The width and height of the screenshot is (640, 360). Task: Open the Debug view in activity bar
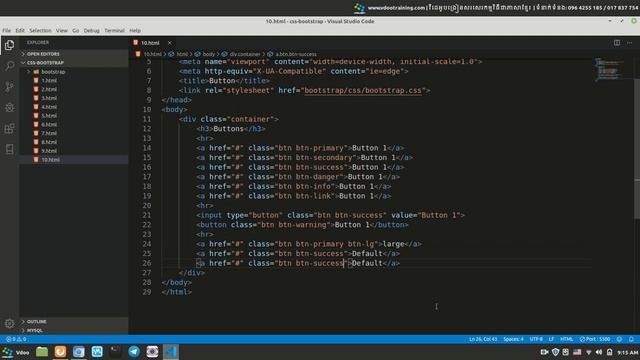pyautogui.click(x=9, y=107)
